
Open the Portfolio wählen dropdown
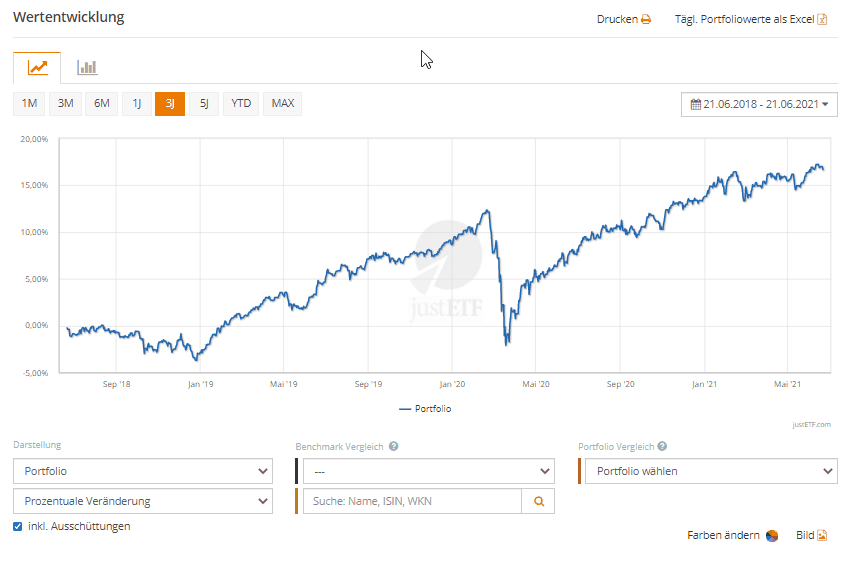(x=710, y=471)
